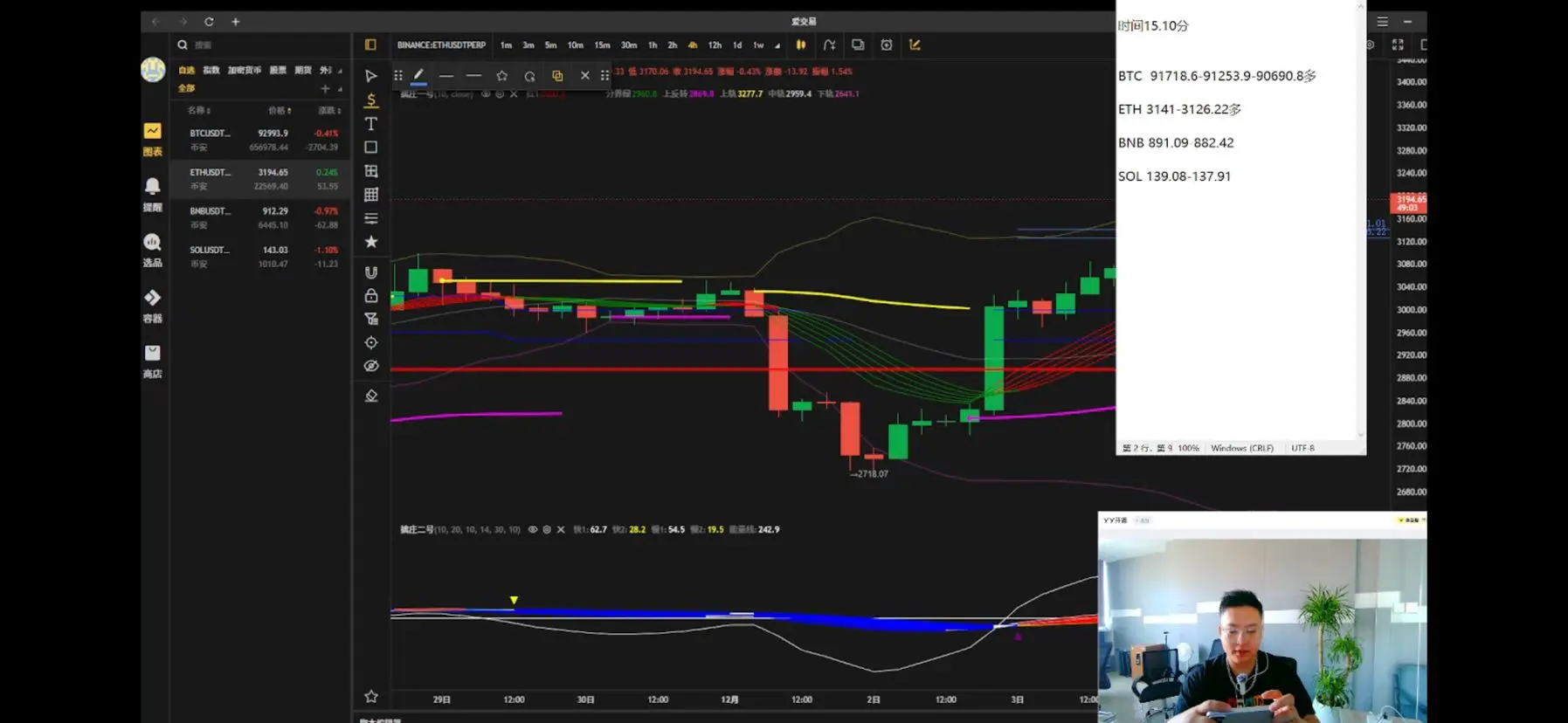
Task: Select ETHUSDT row in watchlist
Action: click(262, 179)
